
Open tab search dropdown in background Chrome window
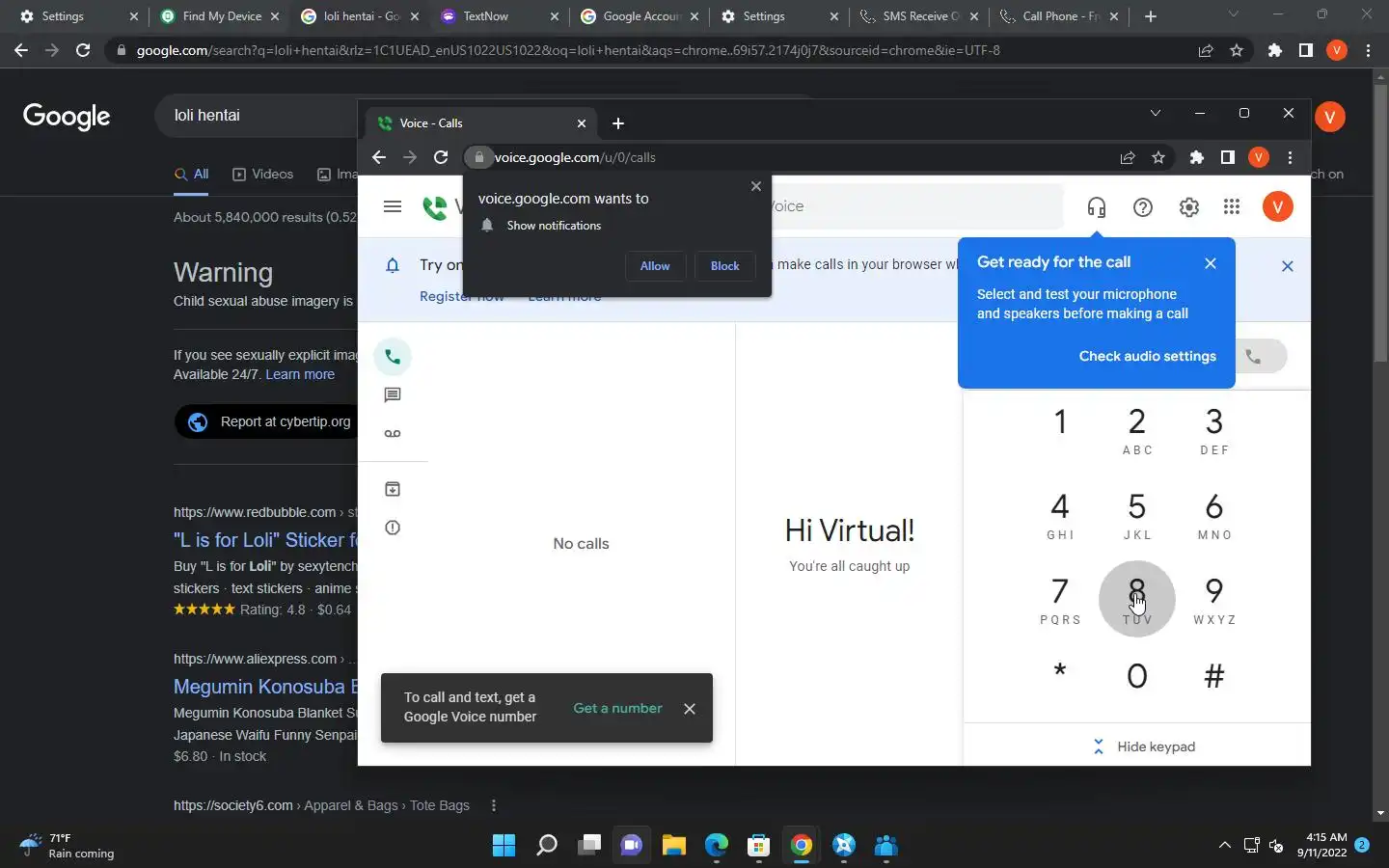(x=1232, y=14)
